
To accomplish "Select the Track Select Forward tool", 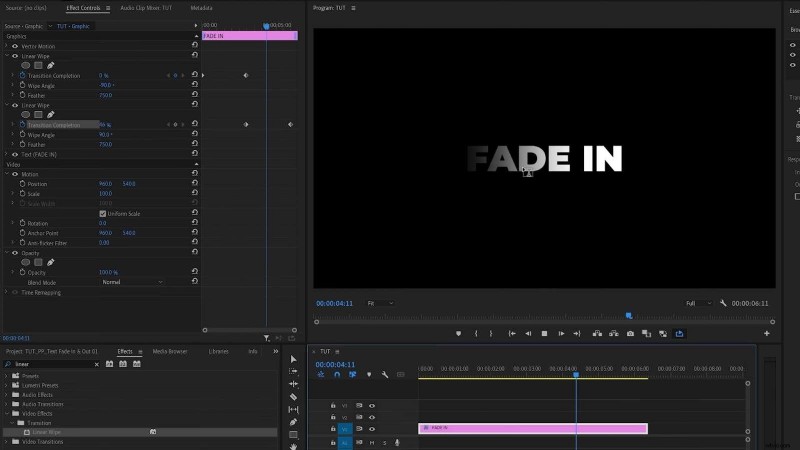I will click(x=293, y=371).
